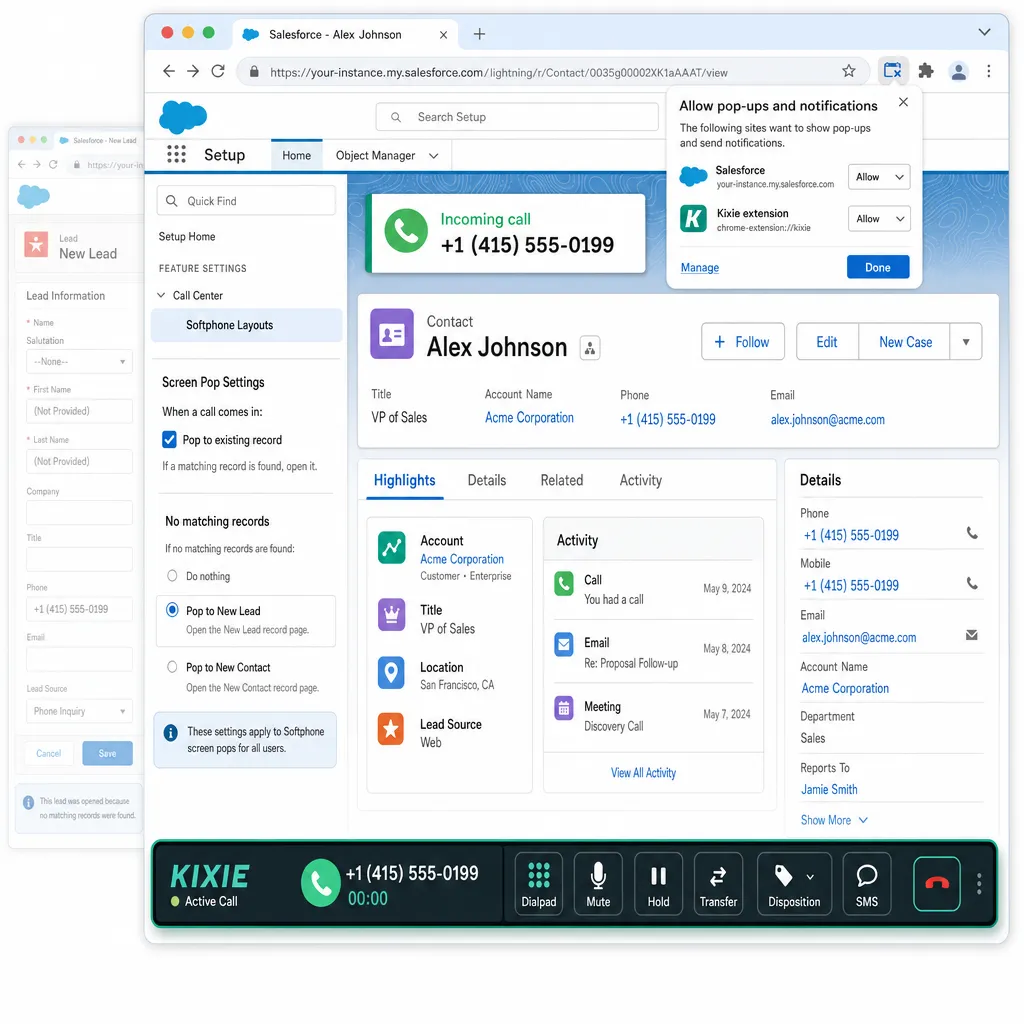This screenshot has height=1024, width=1024.
Task: Click the Search Setup field
Action: pos(517,117)
